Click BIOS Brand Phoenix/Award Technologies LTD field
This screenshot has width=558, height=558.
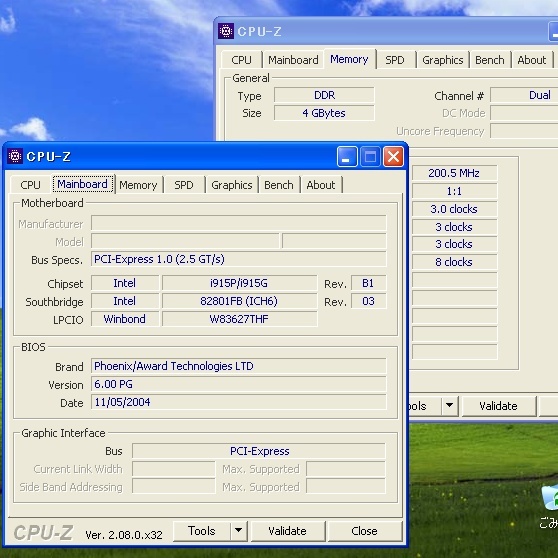click(239, 366)
